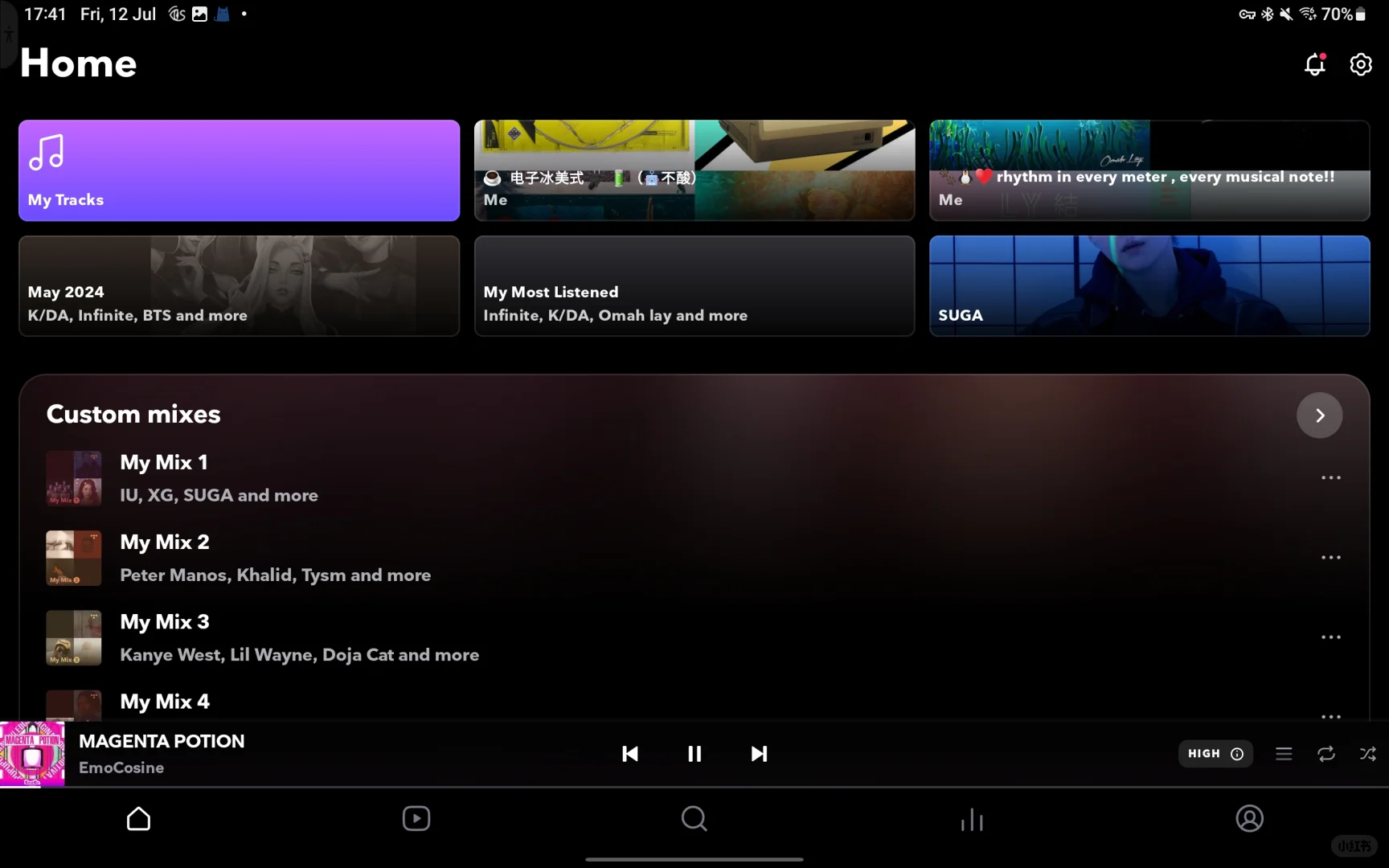Image resolution: width=1389 pixels, height=868 pixels.
Task: Open the May 2024 mix card
Action: [240, 285]
